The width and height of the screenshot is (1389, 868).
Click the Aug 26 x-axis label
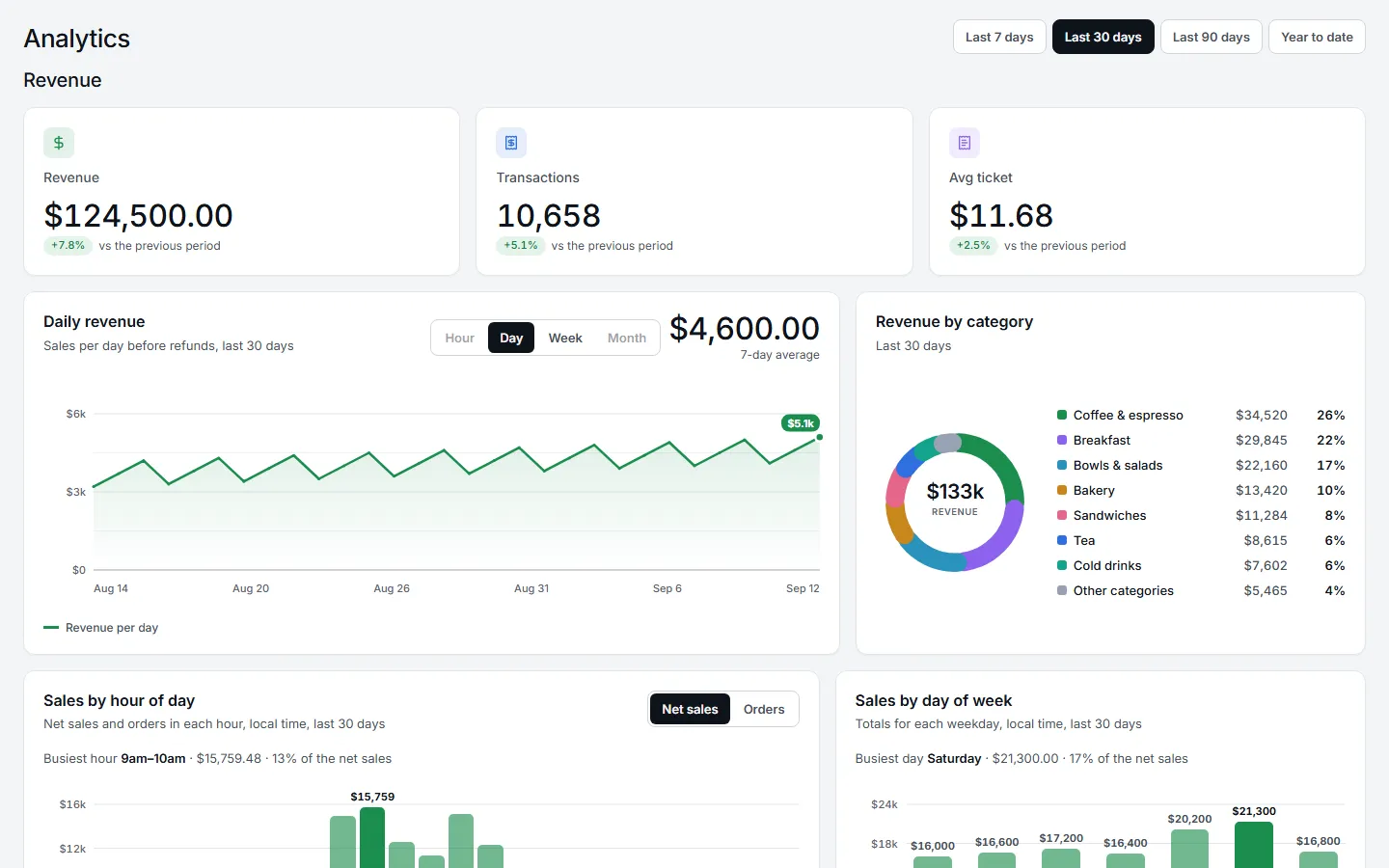(392, 588)
